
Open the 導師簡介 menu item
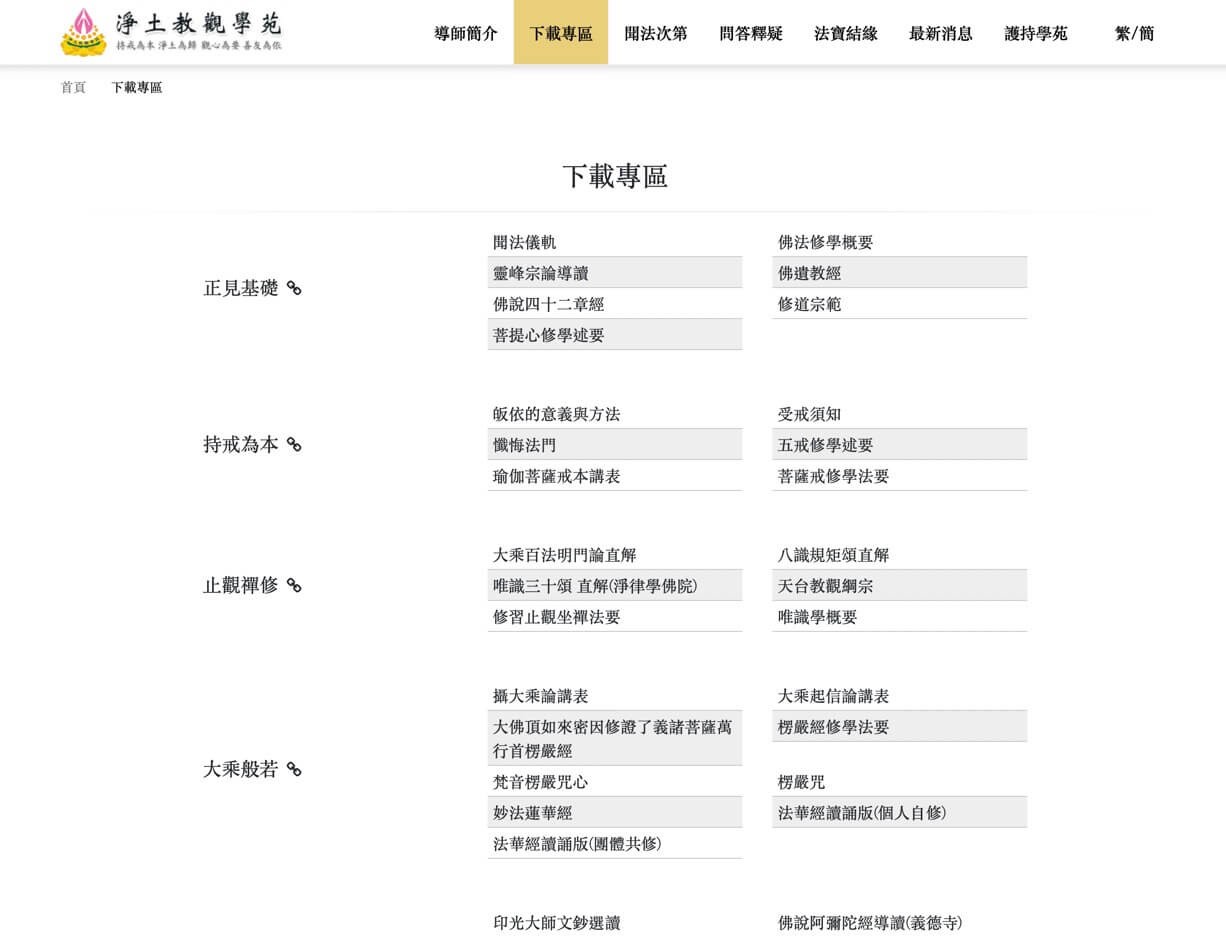465,33
